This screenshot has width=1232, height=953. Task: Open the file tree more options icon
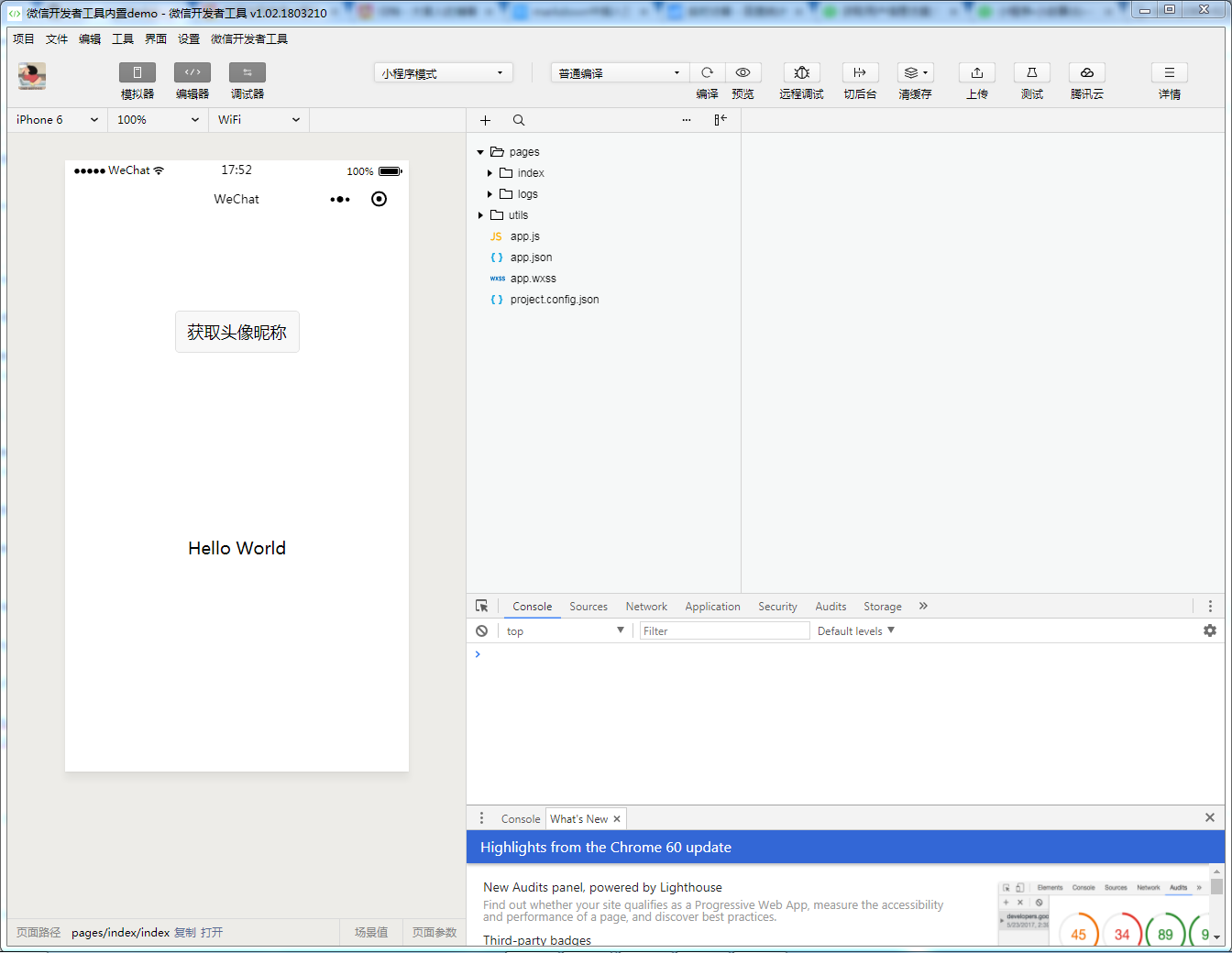point(687,120)
